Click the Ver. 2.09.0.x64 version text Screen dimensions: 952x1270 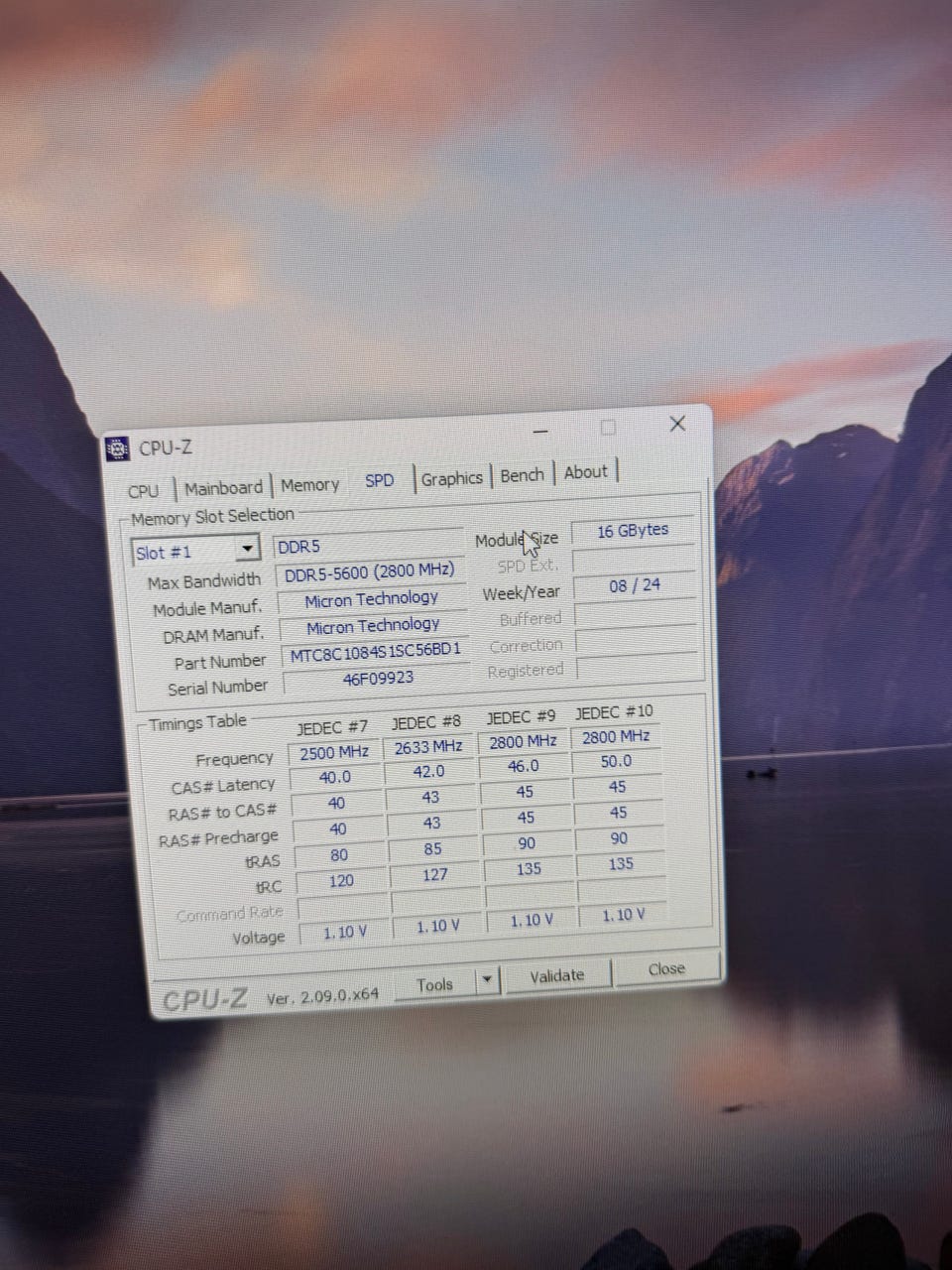click(x=322, y=995)
